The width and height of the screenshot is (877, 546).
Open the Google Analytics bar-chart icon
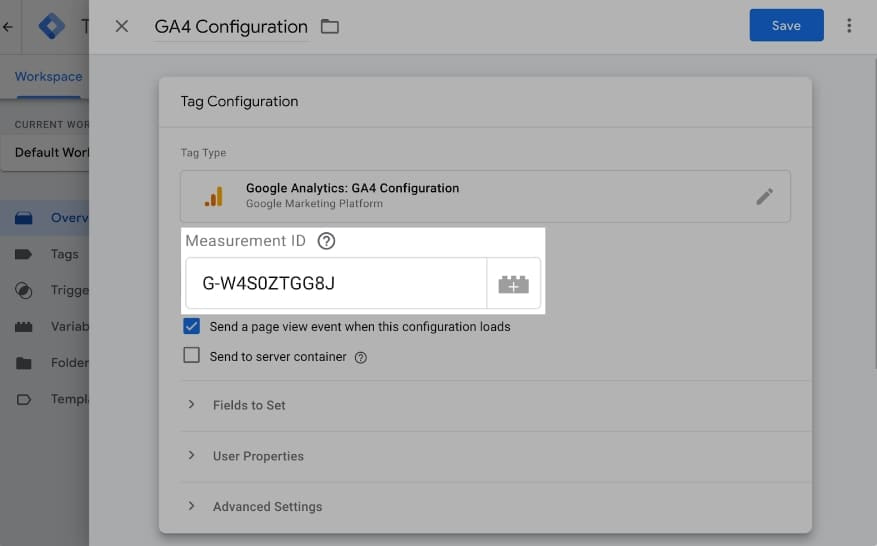pos(214,196)
